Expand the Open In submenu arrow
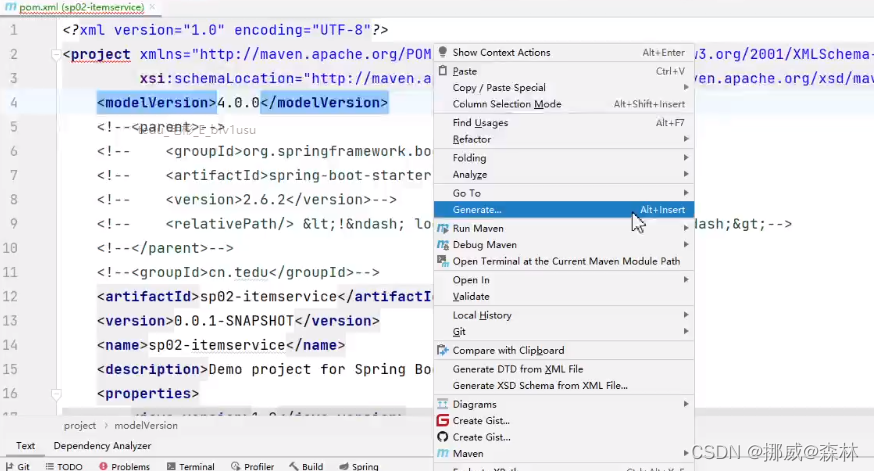Viewport: 874px width, 471px height. pos(686,279)
